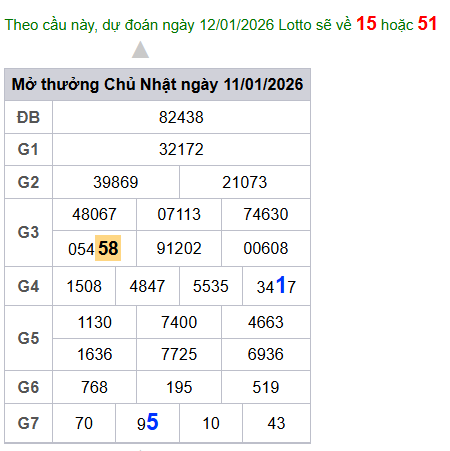450x451 pixels.
Task: Select the G7 number 70
Action: click(84, 423)
